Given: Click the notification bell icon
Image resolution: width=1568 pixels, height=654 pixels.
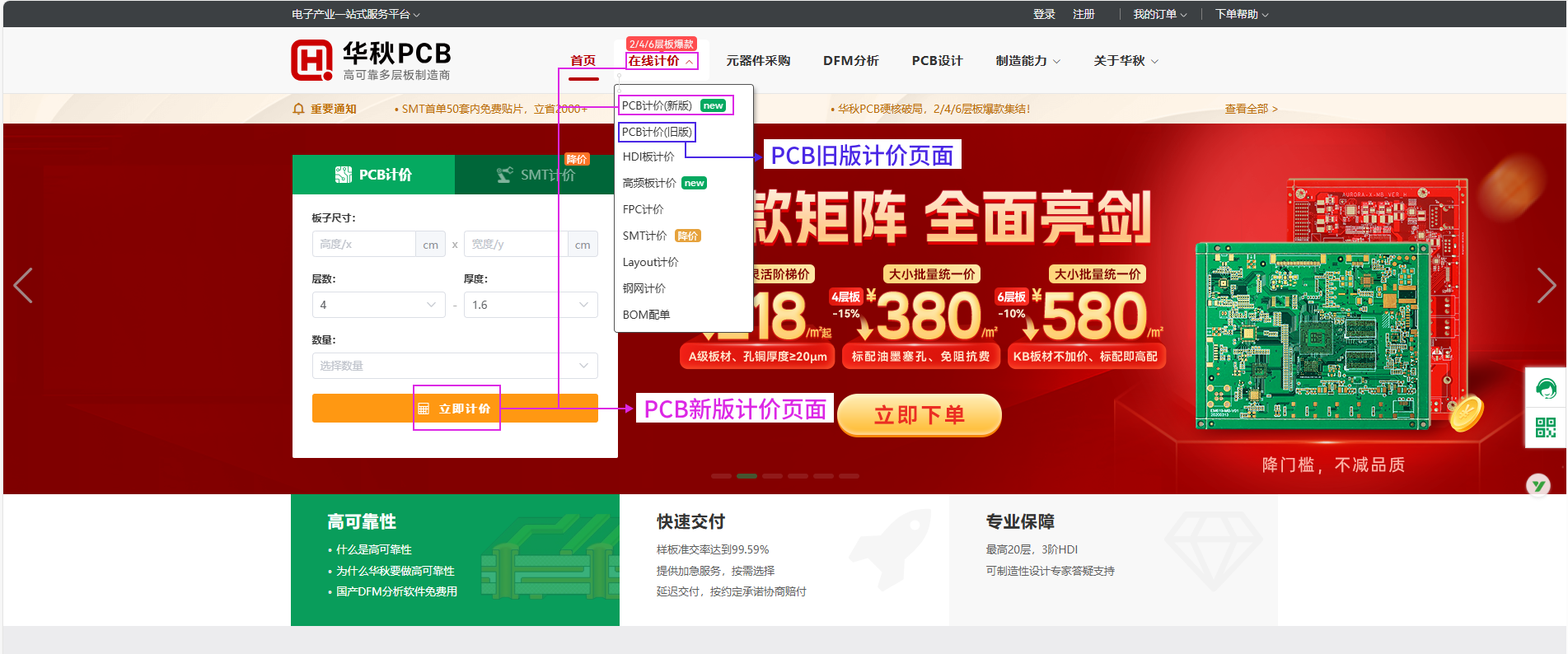Looking at the screenshot, I should [298, 109].
